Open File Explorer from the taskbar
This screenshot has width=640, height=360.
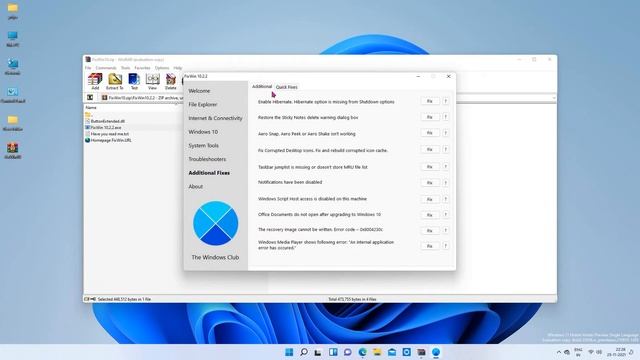pyautogui.click(x=377, y=352)
